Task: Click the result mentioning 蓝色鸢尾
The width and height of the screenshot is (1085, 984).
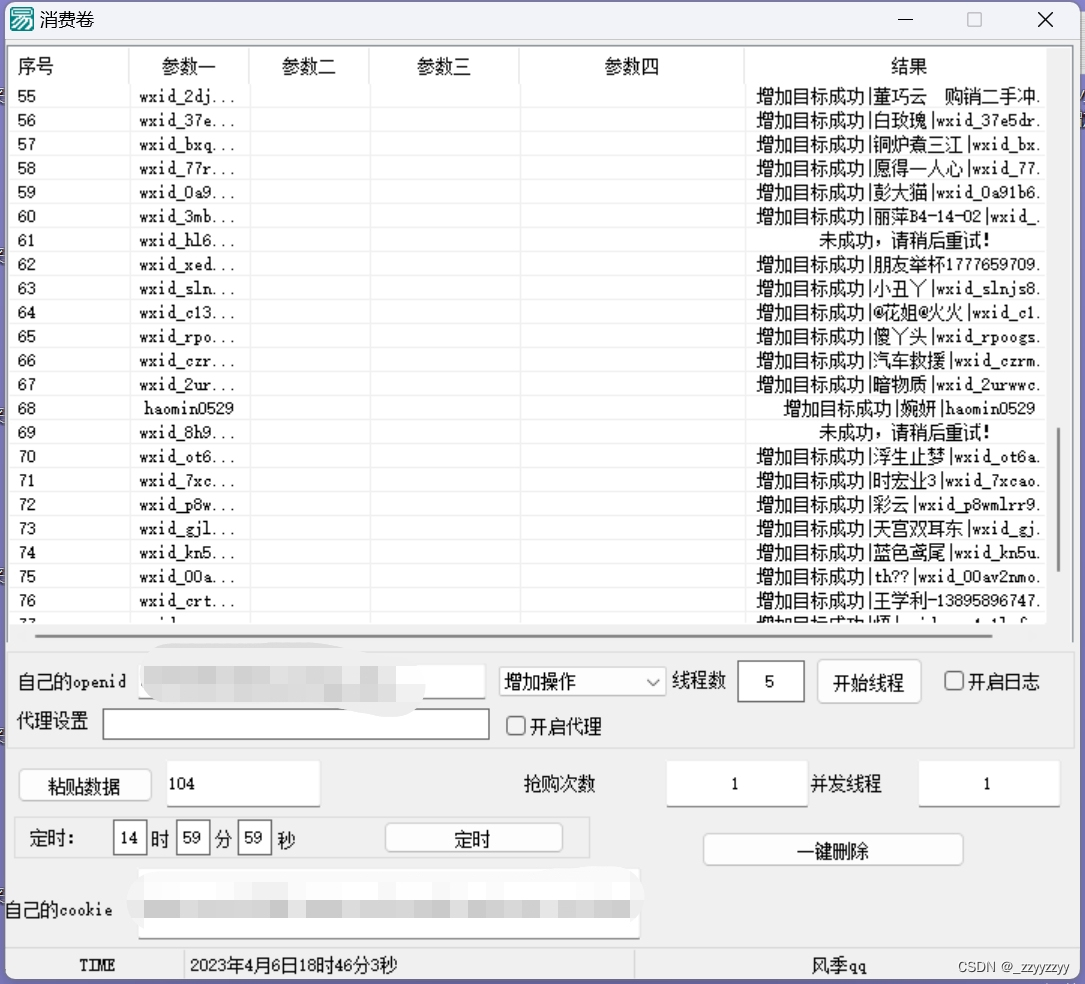Action: tap(896, 552)
